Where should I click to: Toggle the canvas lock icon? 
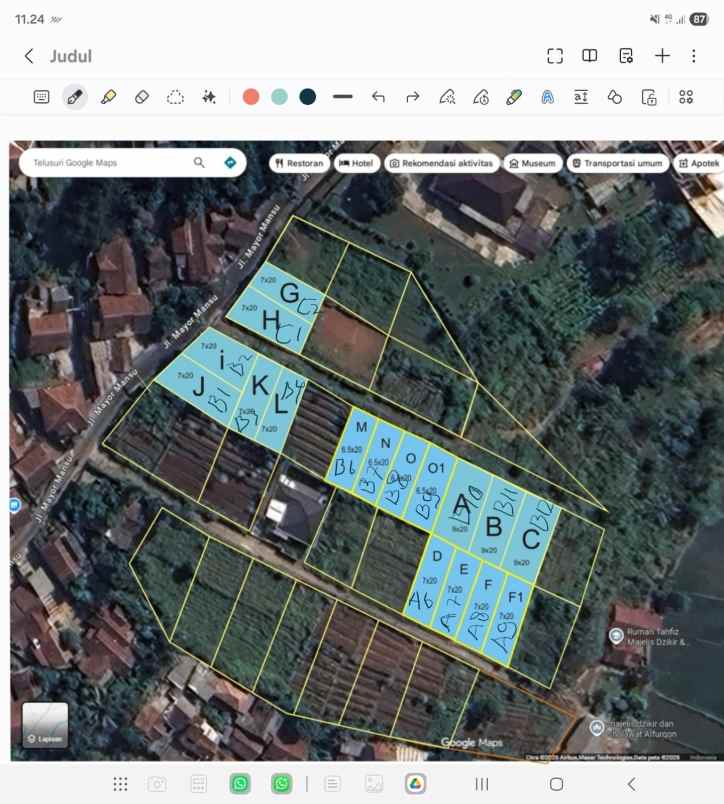pyautogui.click(x=649, y=97)
